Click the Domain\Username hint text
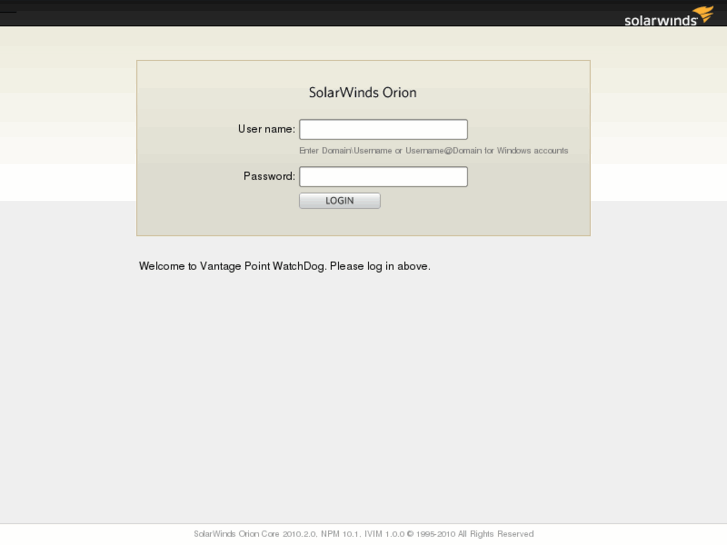The image size is (727, 545). click(434, 151)
